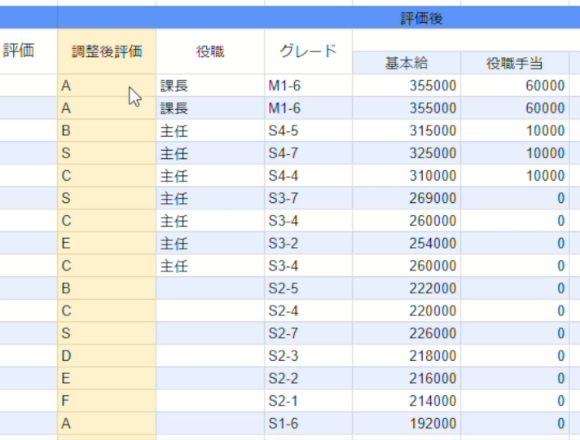Image resolution: width=580 pixels, height=440 pixels.
Task: Select the グレード header cell
Action: (x=308, y=51)
